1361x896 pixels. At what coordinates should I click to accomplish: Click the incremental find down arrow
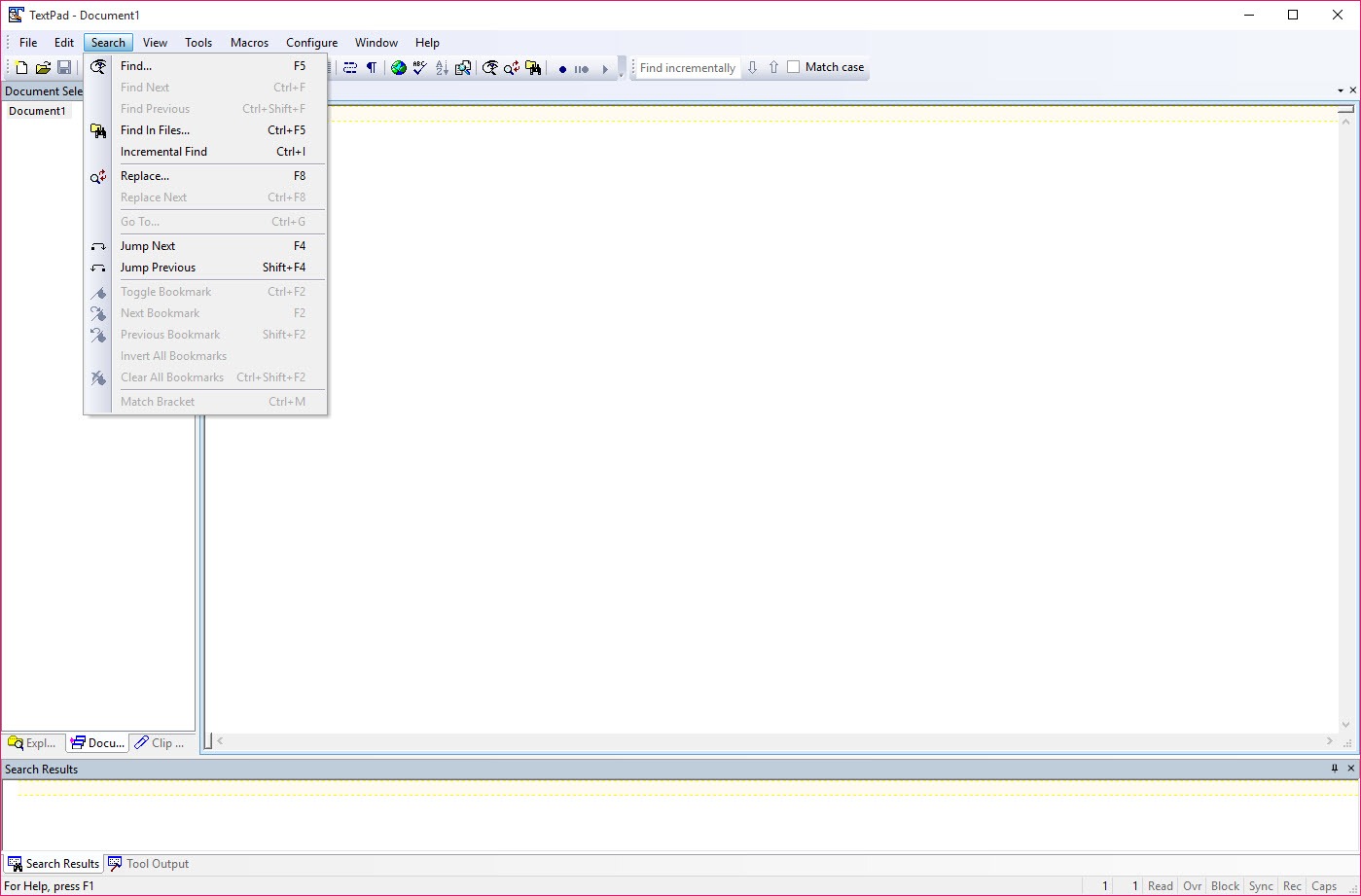pyautogui.click(x=752, y=68)
